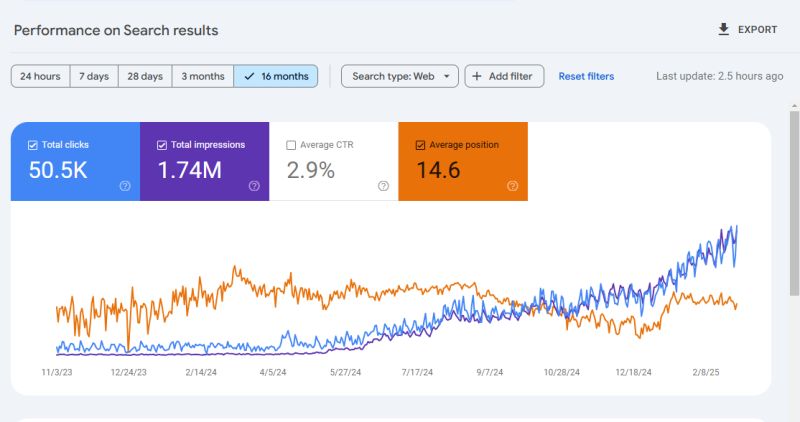Viewport: 800px width, 422px height.
Task: Click the EXPORT label
Action: [758, 30]
